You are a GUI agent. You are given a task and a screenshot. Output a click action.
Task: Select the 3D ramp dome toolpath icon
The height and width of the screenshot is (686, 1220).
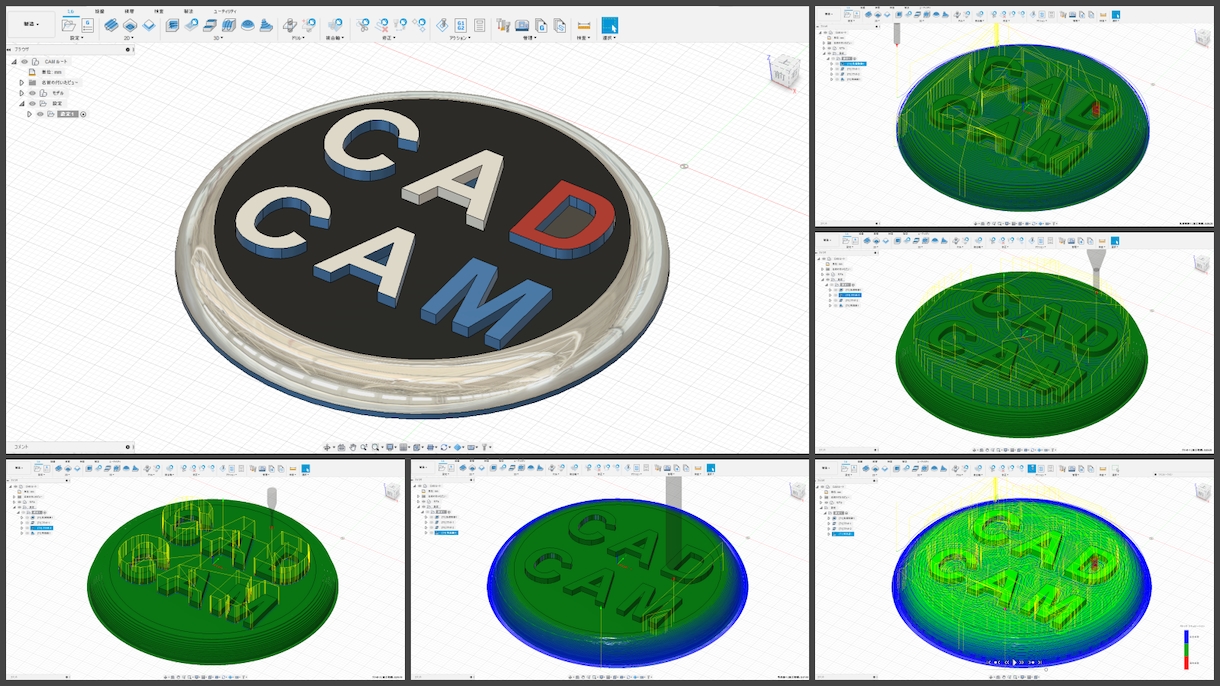click(x=247, y=25)
